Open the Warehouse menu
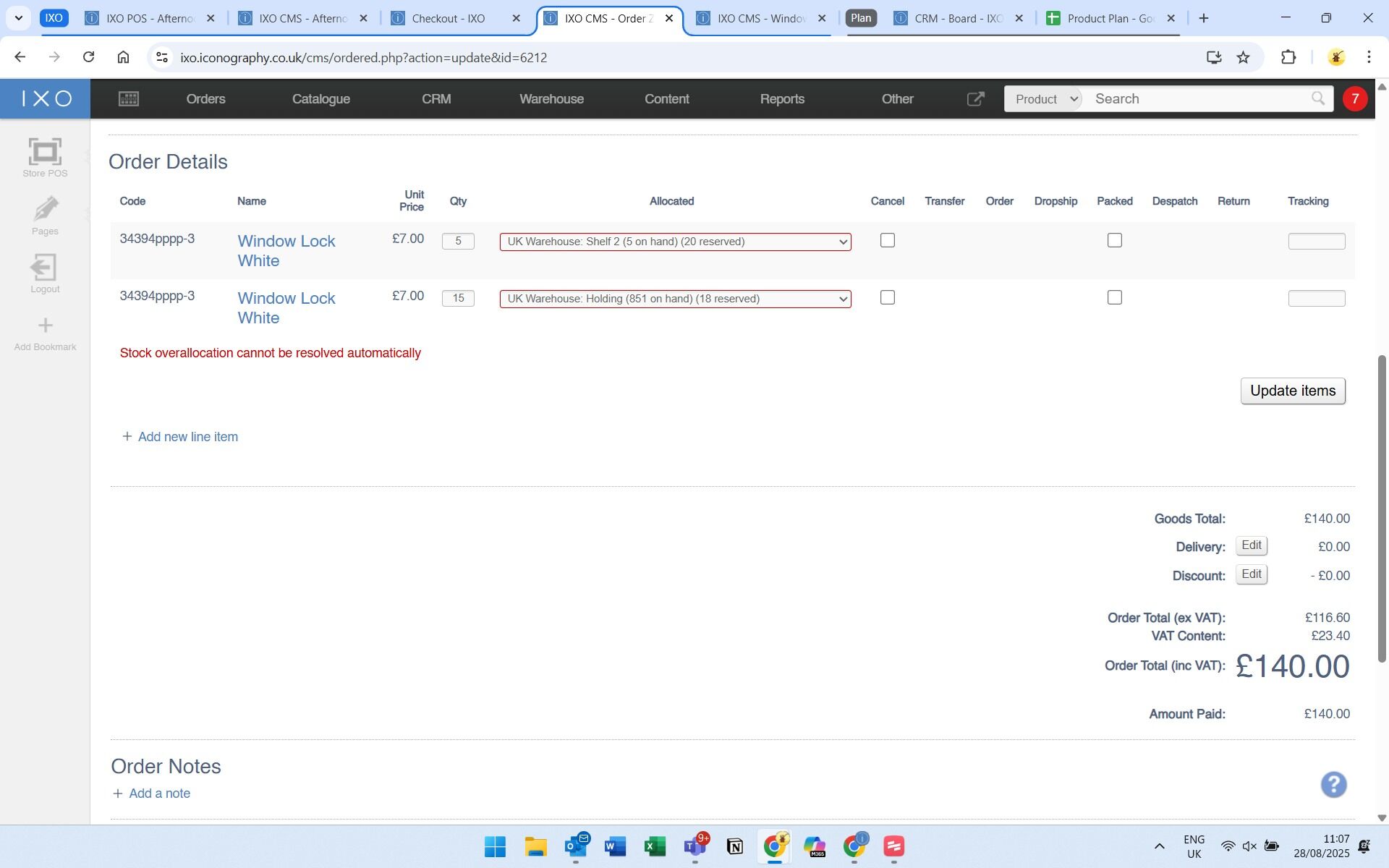 point(551,99)
